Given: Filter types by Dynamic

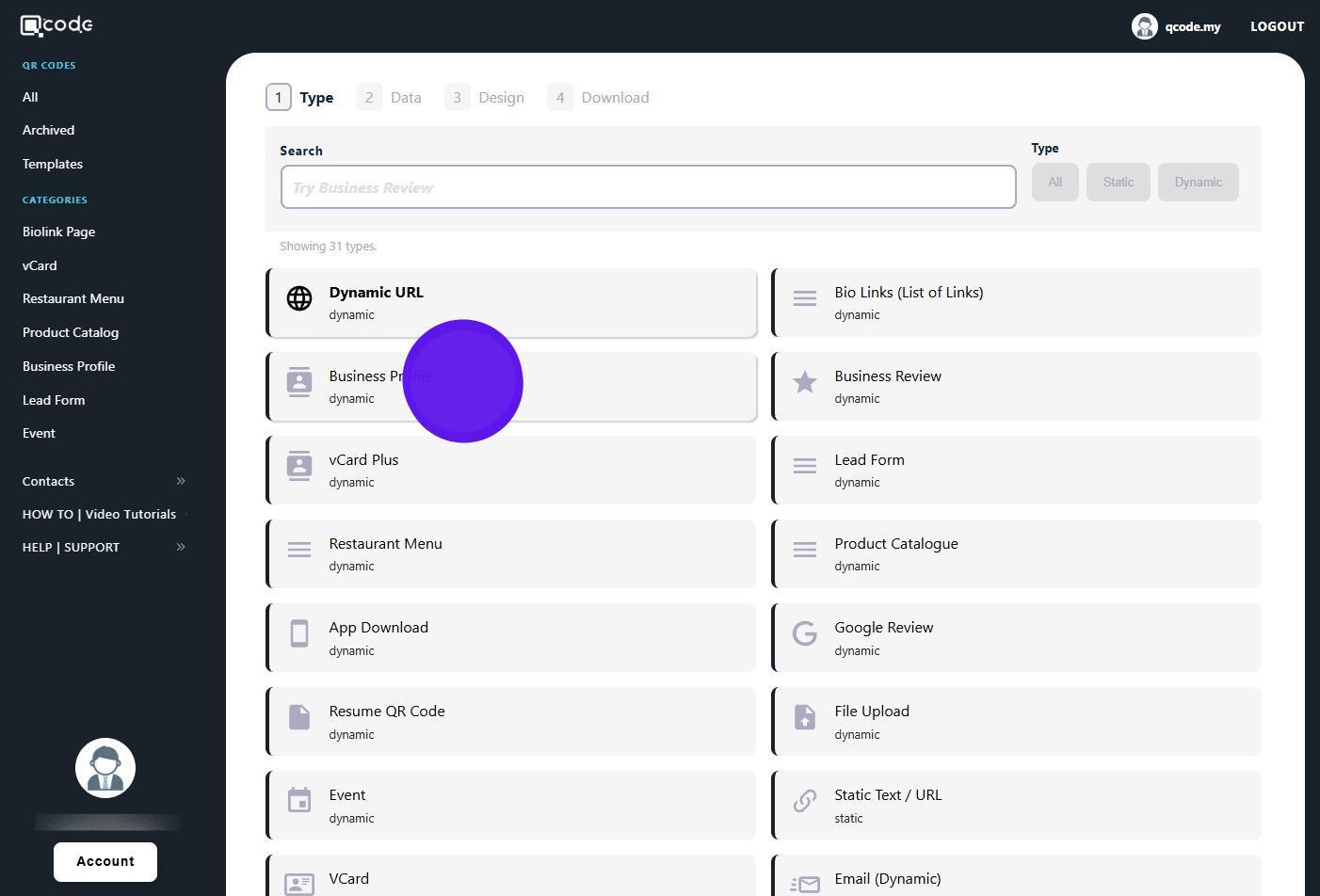Looking at the screenshot, I should click(x=1198, y=183).
